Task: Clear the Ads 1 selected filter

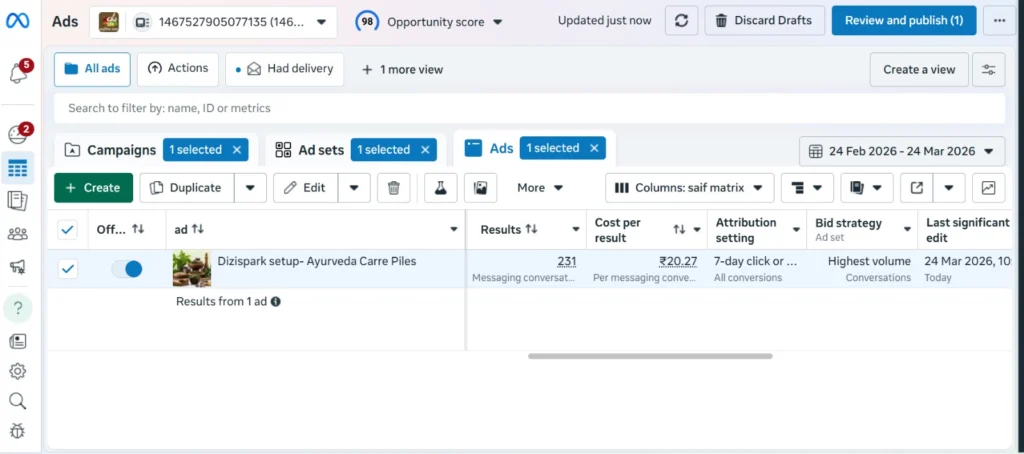Action: click(x=594, y=148)
